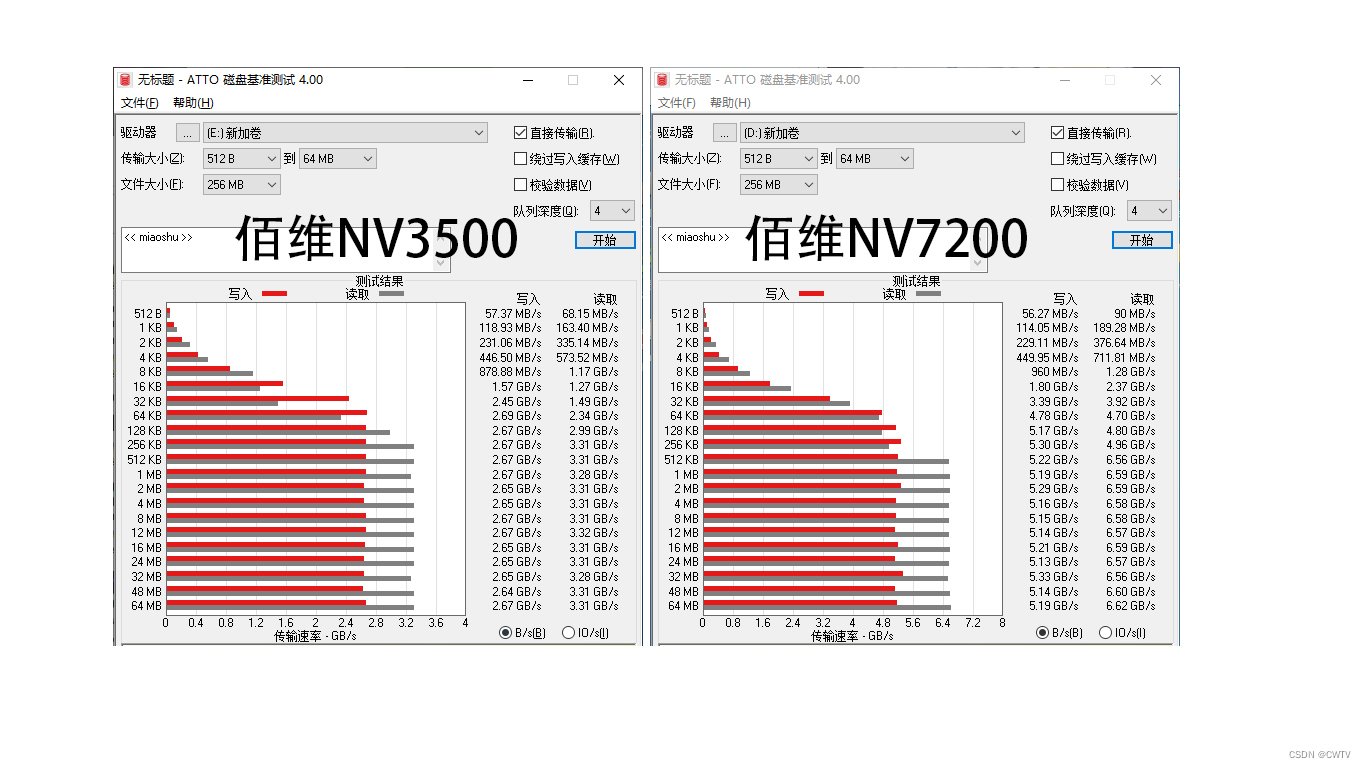The image size is (1366, 768).
Task: Enable bypass write cache in the left window
Action: pos(520,158)
